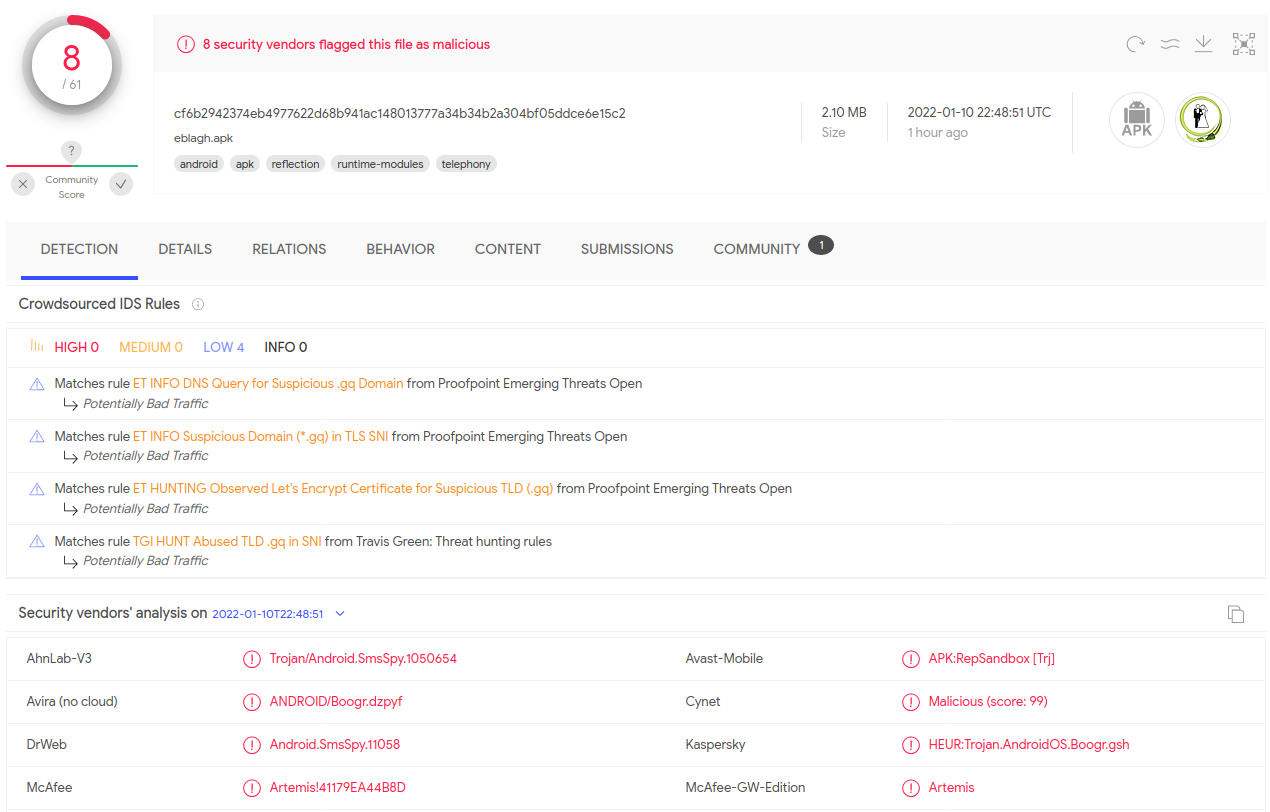Click the Android APK file type icon

[1136, 120]
